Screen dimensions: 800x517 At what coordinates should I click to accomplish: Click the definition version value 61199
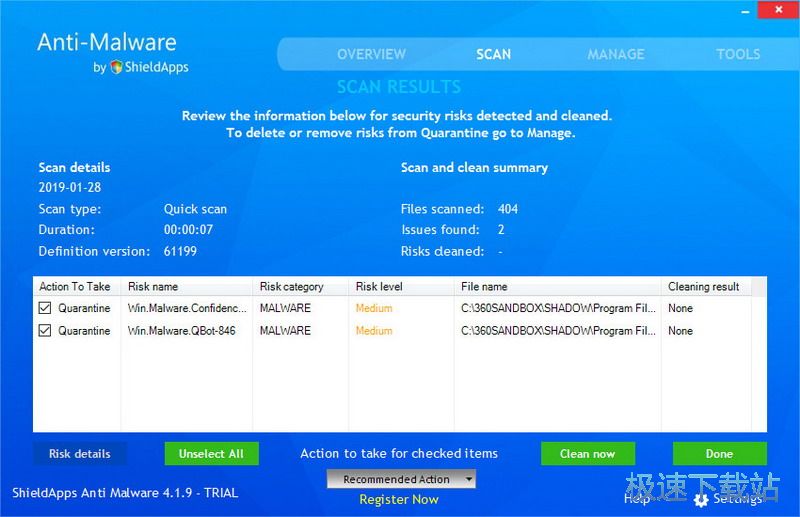(180, 251)
